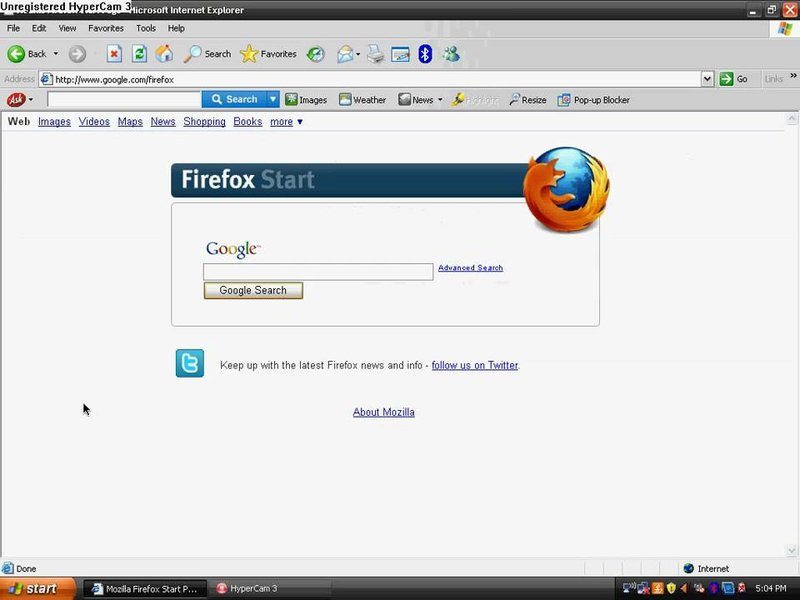This screenshot has height=600, width=800.
Task: Print the page with the printer icon
Action: 376,54
